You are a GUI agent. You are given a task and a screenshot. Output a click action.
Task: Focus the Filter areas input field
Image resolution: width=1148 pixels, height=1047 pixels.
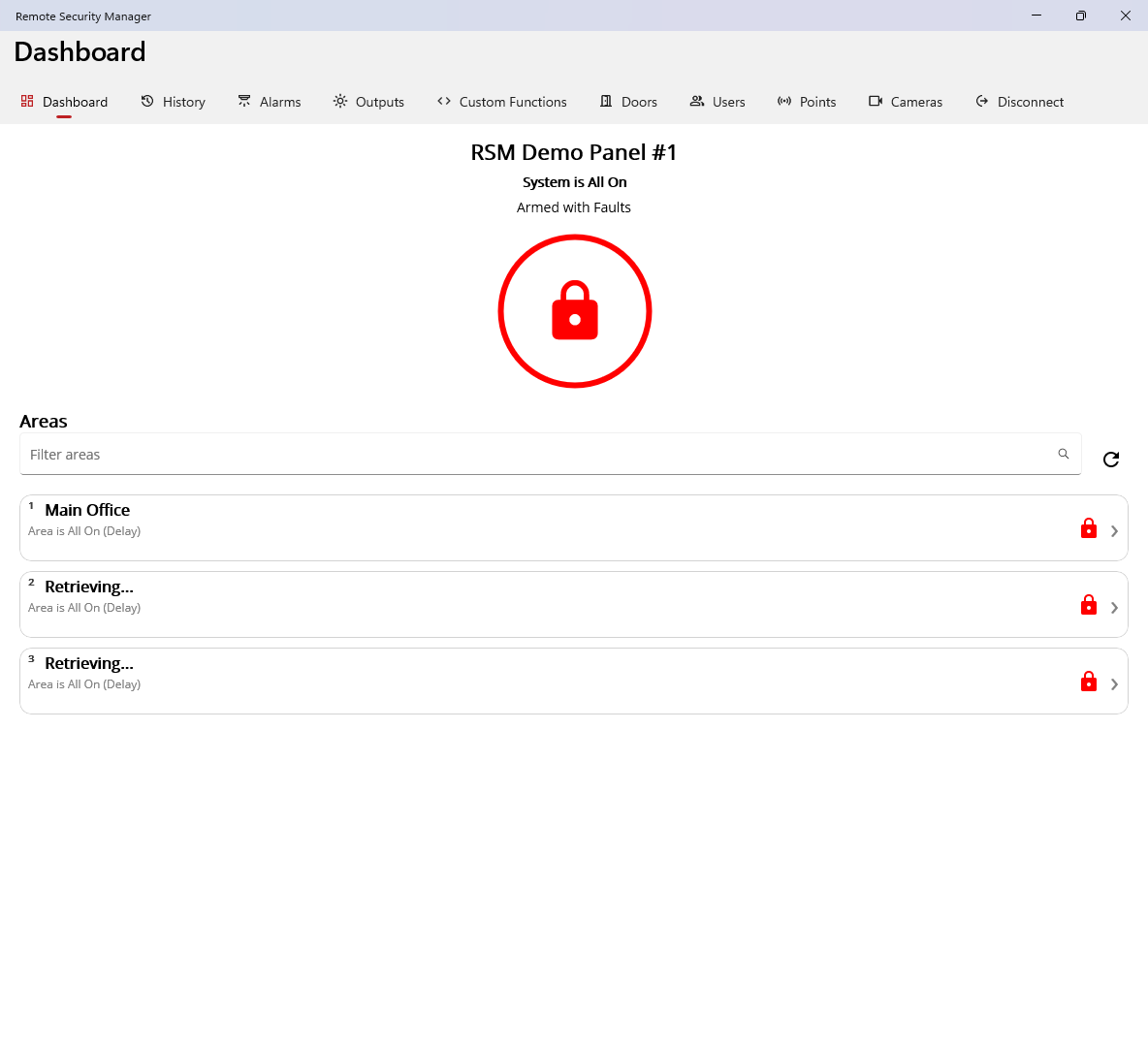pyautogui.click(x=550, y=454)
